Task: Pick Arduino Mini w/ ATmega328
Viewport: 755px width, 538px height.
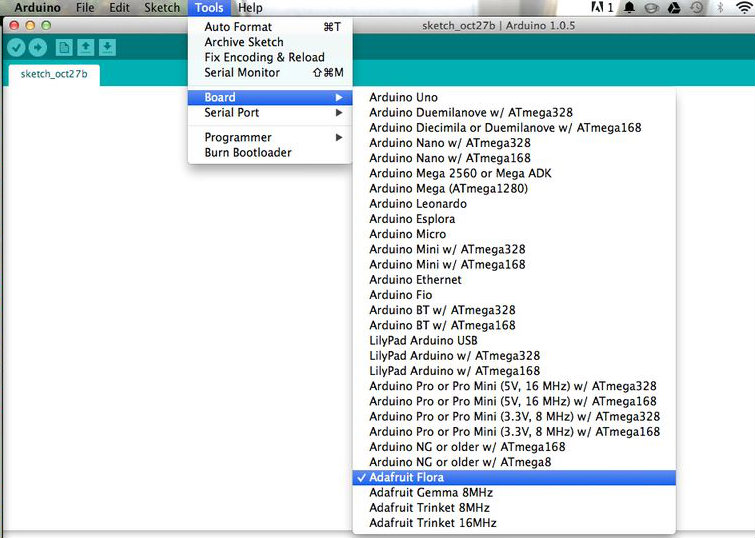Action: pos(514,249)
